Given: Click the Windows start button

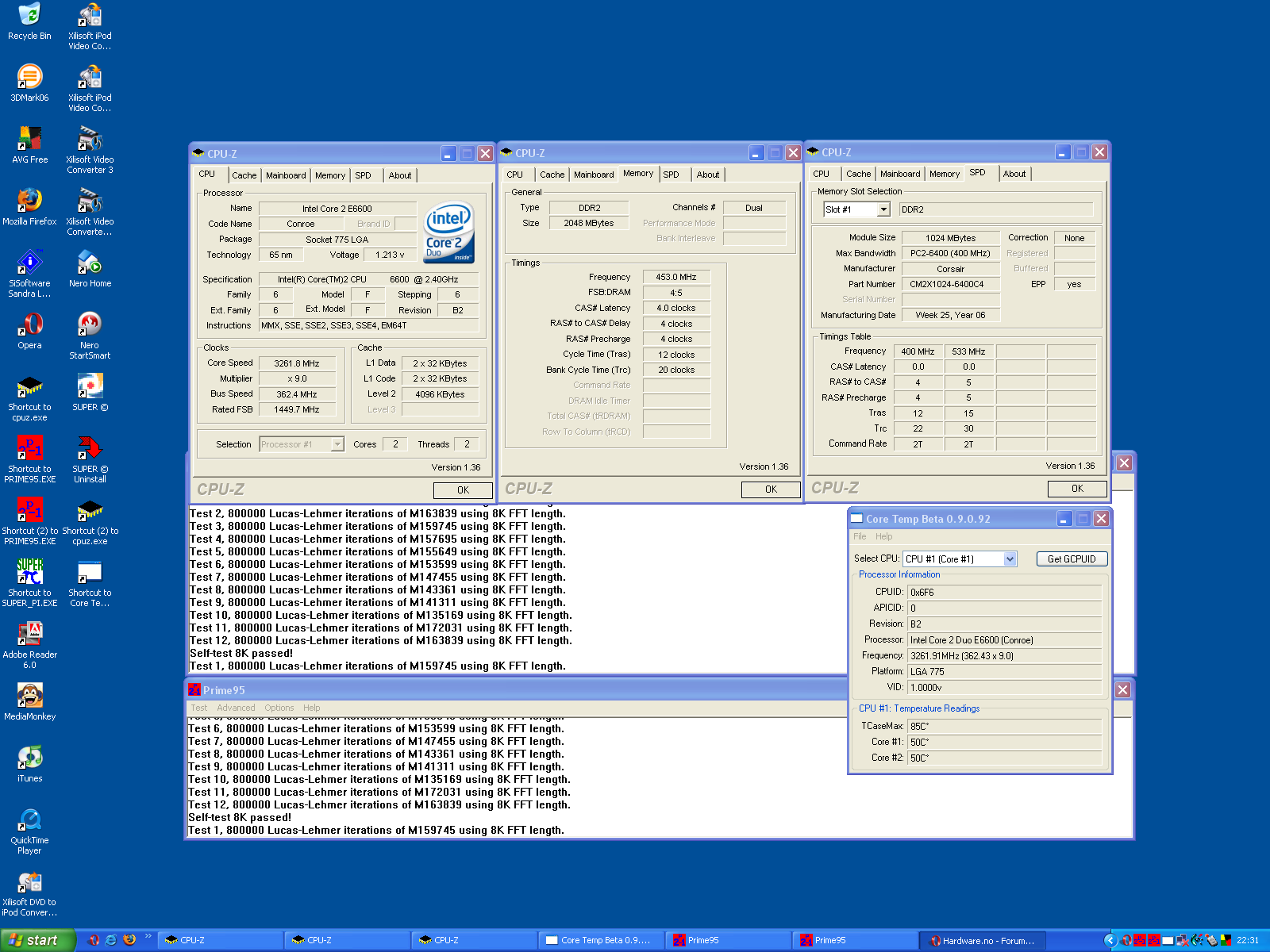Looking at the screenshot, I should click(37, 940).
